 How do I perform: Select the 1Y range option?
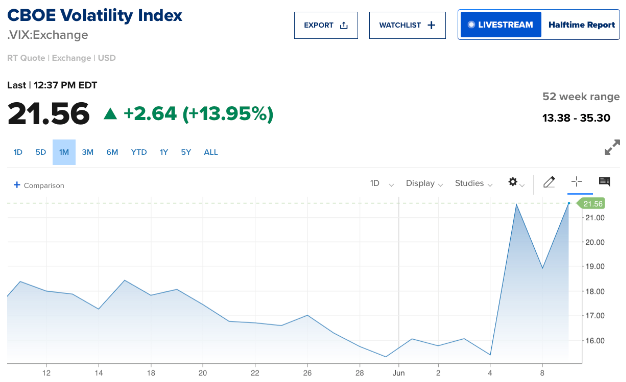coord(164,152)
